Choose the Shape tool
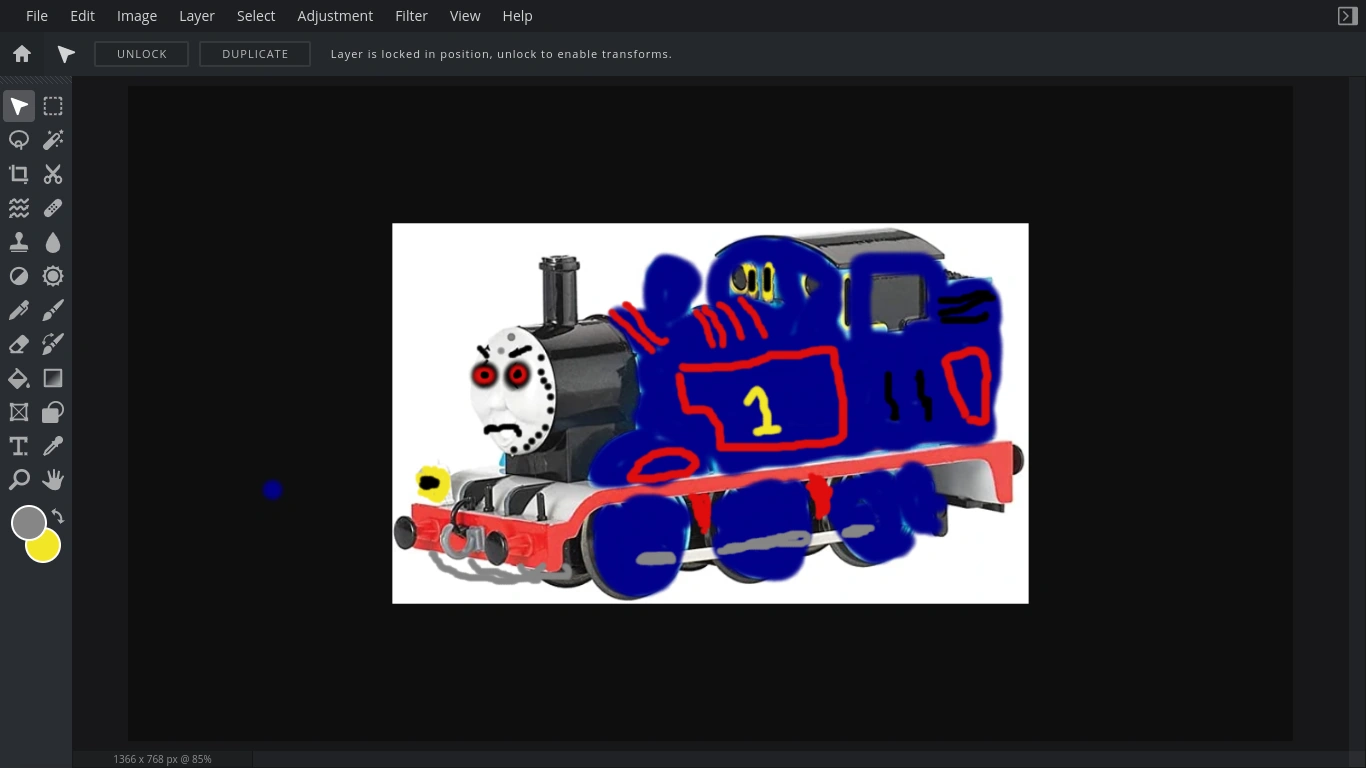 (x=53, y=412)
